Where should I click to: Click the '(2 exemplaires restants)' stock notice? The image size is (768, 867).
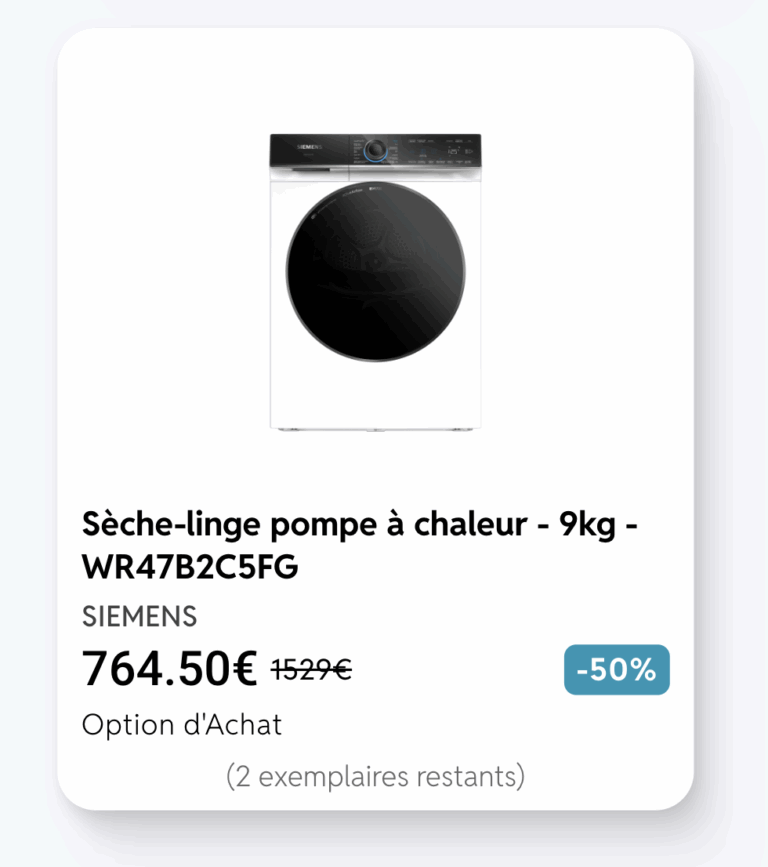pyautogui.click(x=375, y=776)
